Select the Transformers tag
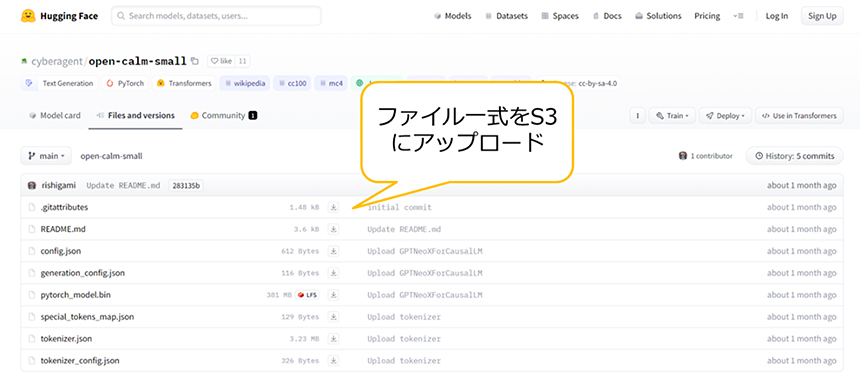The image size is (860, 378). click(x=184, y=83)
